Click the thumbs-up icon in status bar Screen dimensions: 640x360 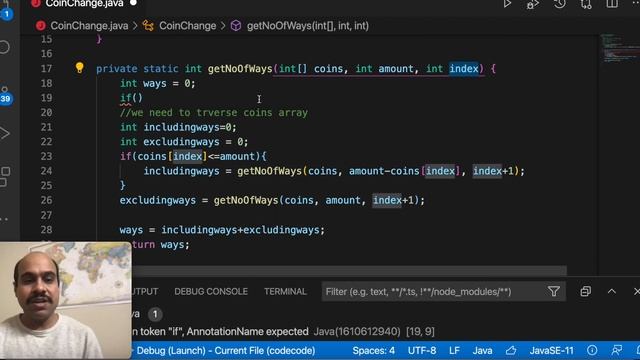coord(511,350)
